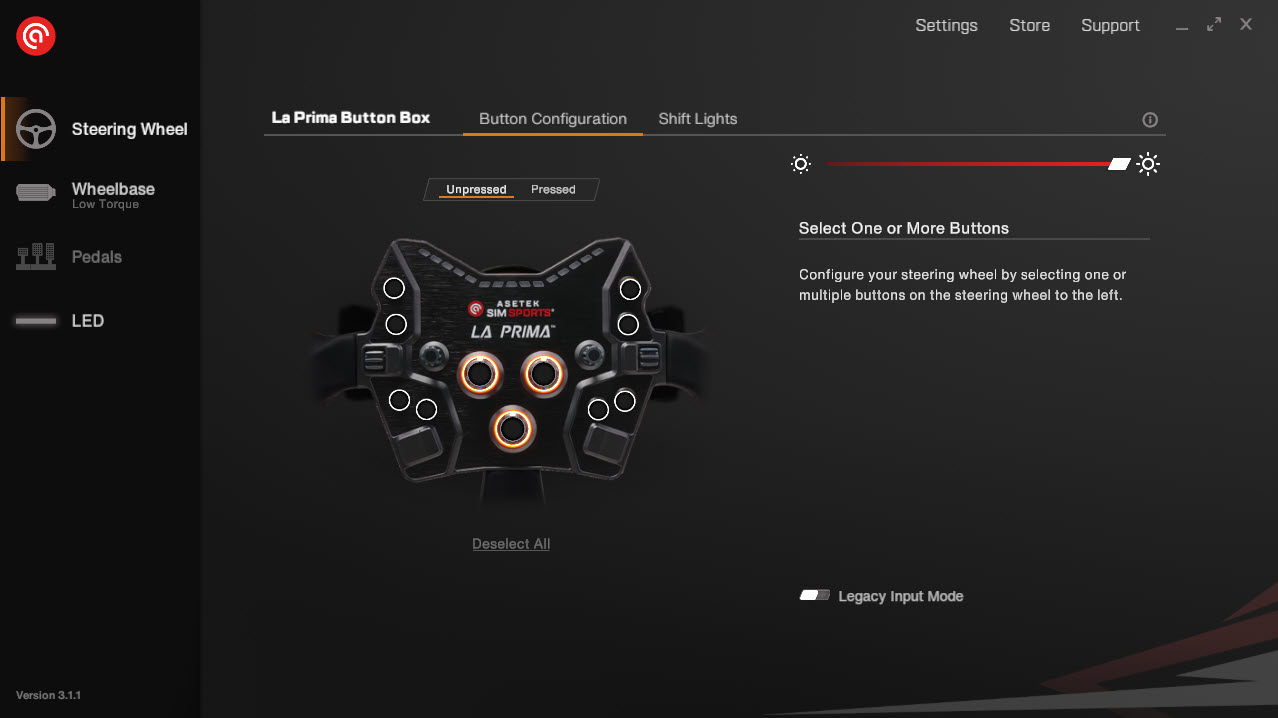The width and height of the screenshot is (1278, 718).
Task: Click the brightness slider handle
Action: pos(1120,164)
